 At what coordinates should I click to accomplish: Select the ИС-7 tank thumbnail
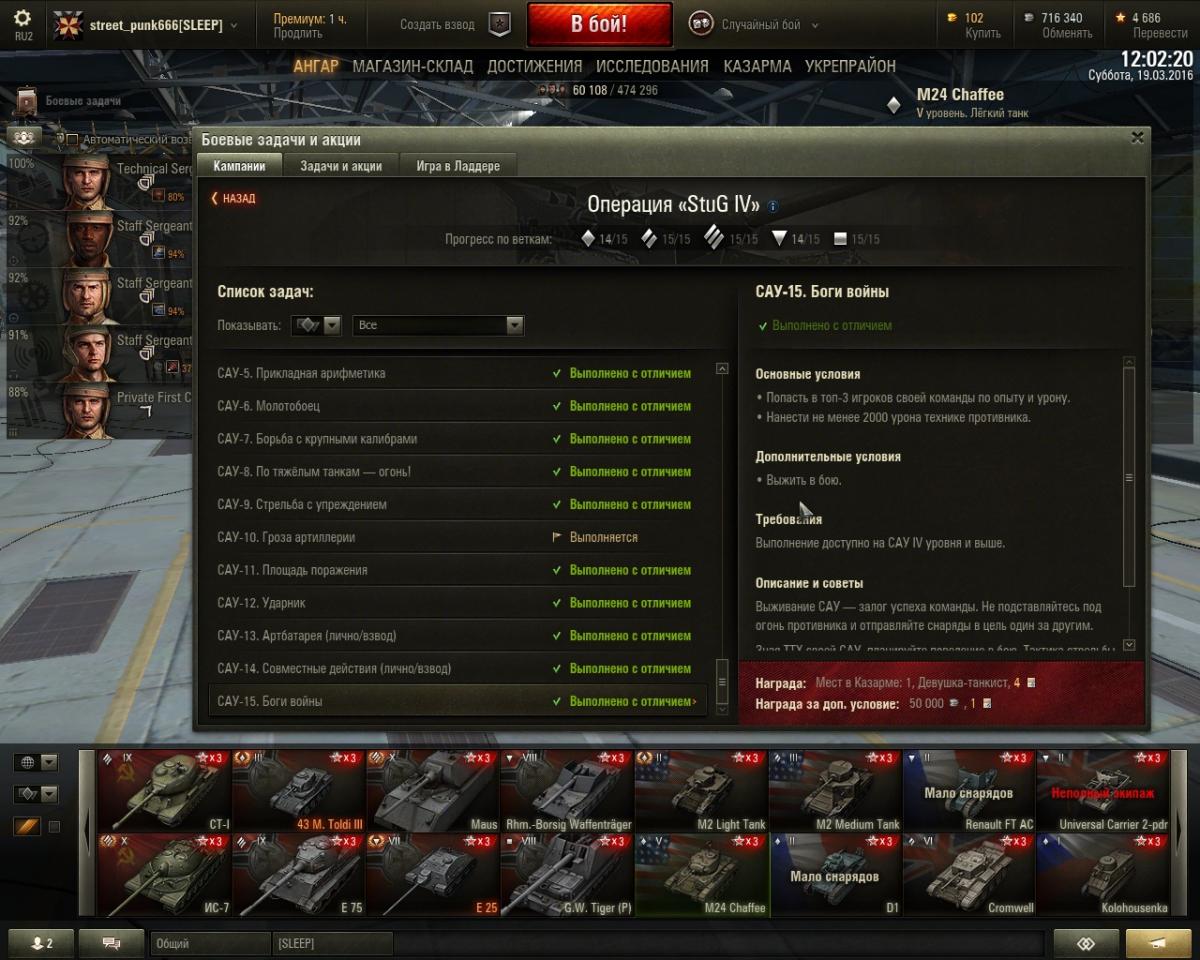164,875
